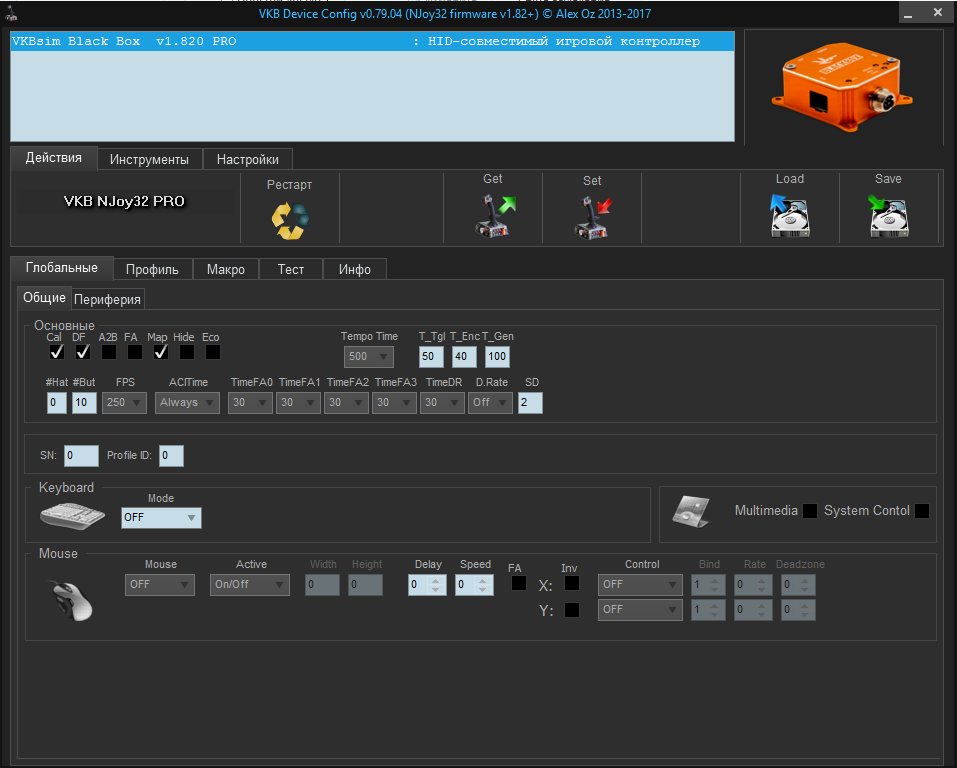Check the Inv Y checkbox
This screenshot has width=957, height=768.
(x=572, y=610)
